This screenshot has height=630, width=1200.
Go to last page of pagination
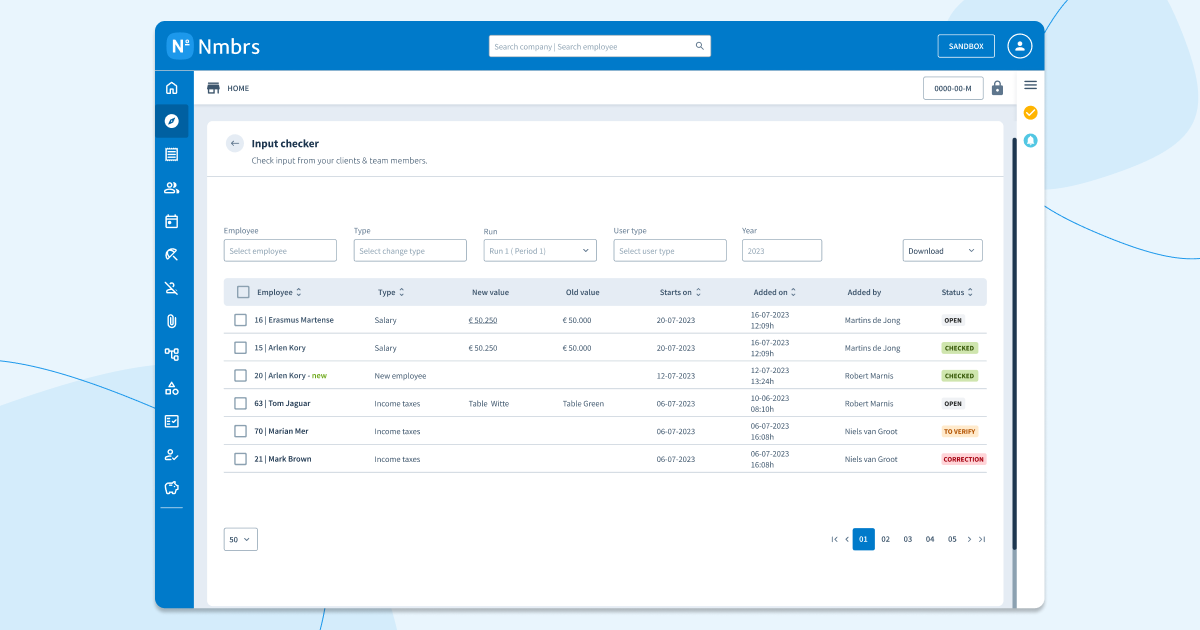pos(982,539)
